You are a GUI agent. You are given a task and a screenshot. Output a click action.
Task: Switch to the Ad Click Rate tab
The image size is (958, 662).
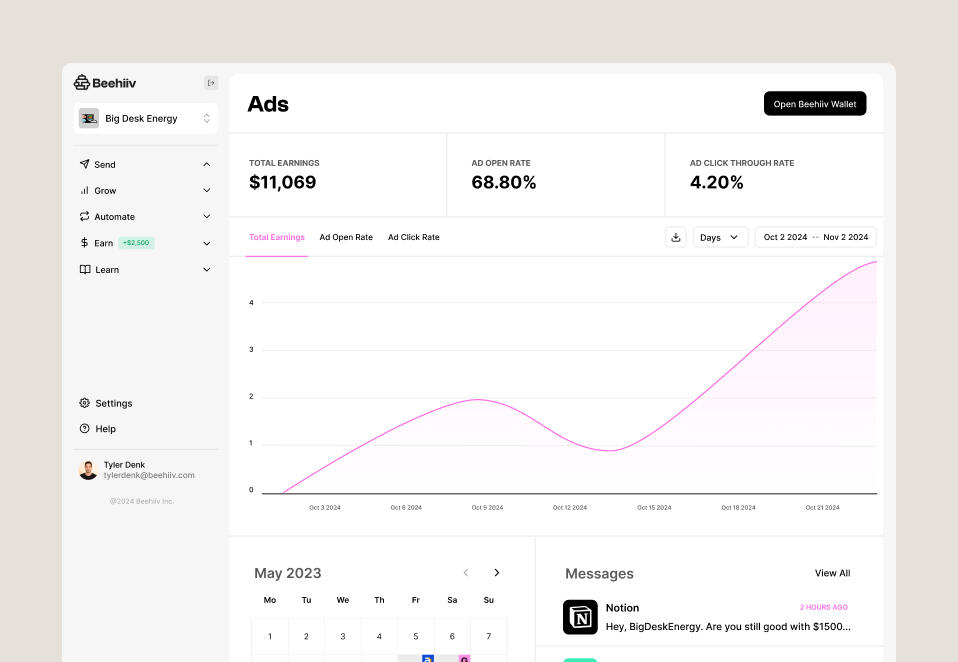pyautogui.click(x=414, y=237)
